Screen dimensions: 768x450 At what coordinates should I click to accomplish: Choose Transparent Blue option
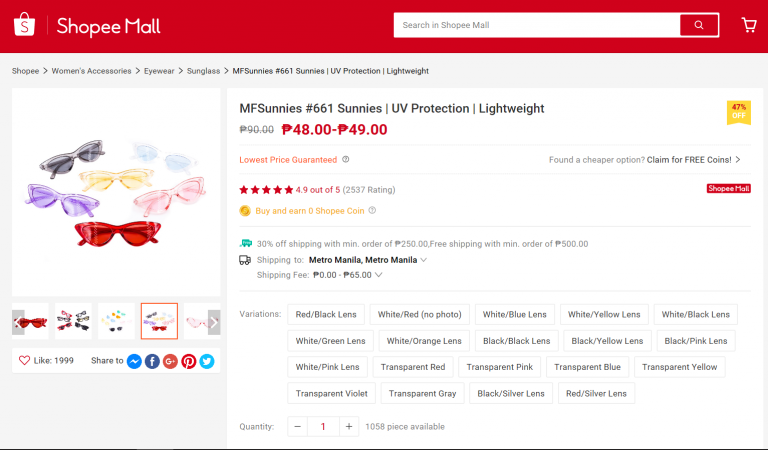pyautogui.click(x=587, y=367)
